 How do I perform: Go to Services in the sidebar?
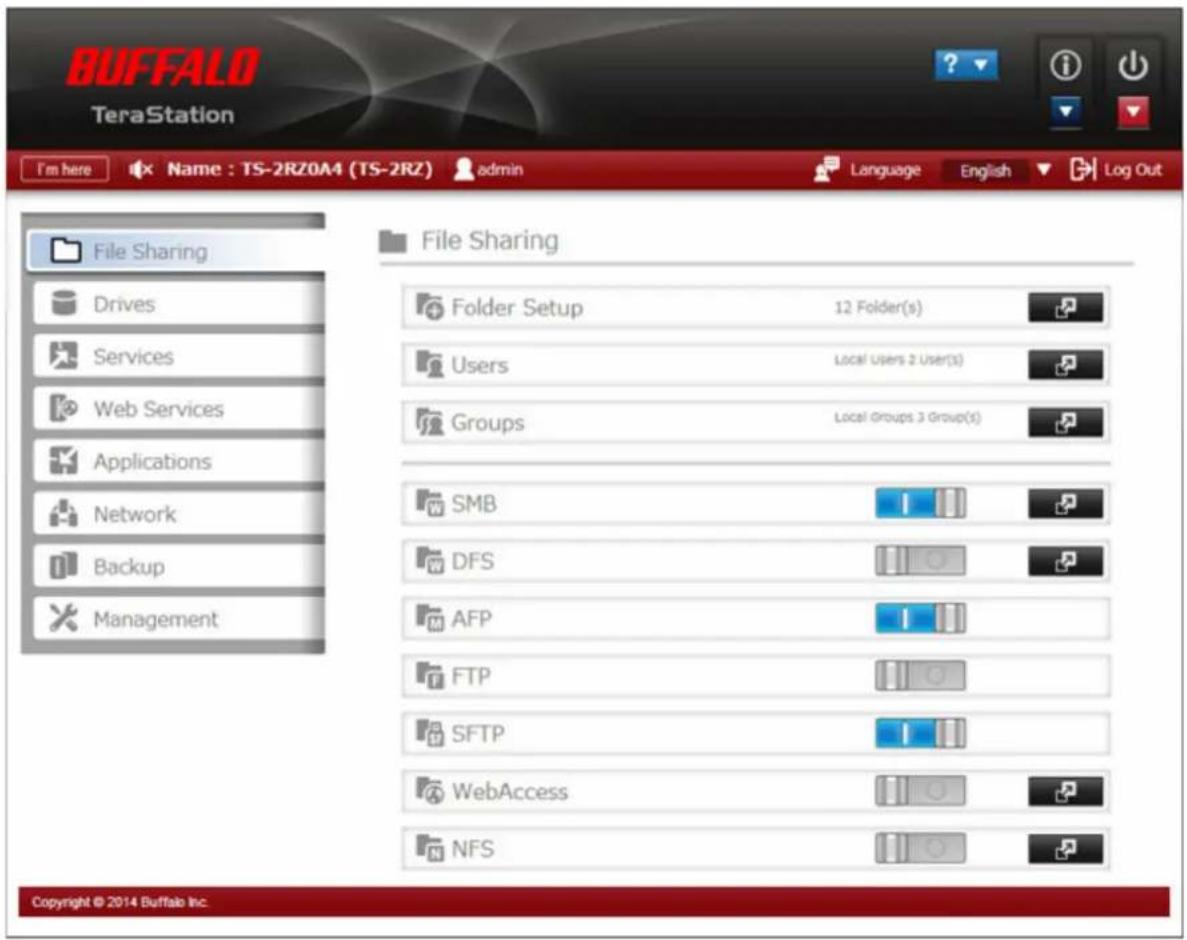coord(179,356)
